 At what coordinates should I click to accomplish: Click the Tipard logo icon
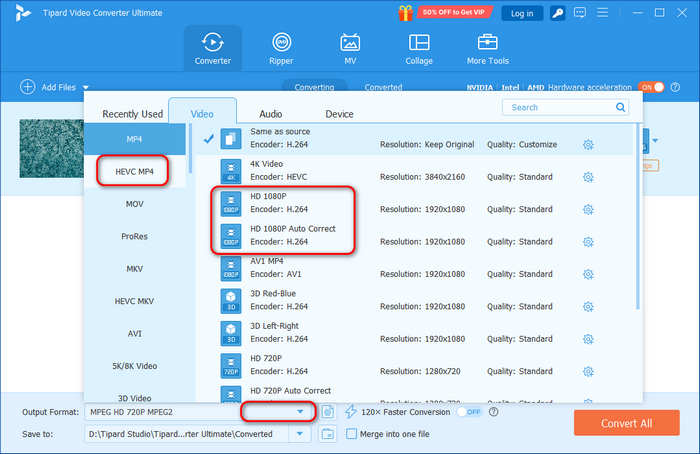coord(22,13)
